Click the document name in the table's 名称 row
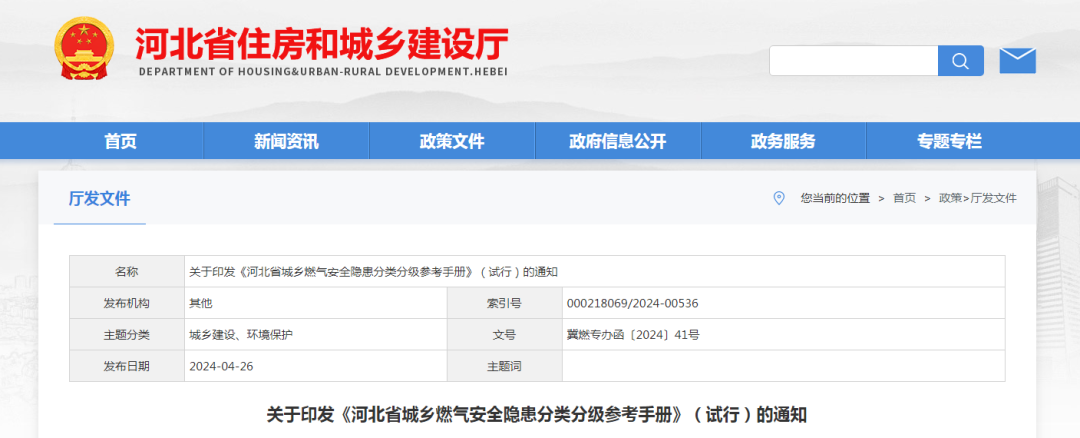This screenshot has height=438, width=1080. pos(373,272)
